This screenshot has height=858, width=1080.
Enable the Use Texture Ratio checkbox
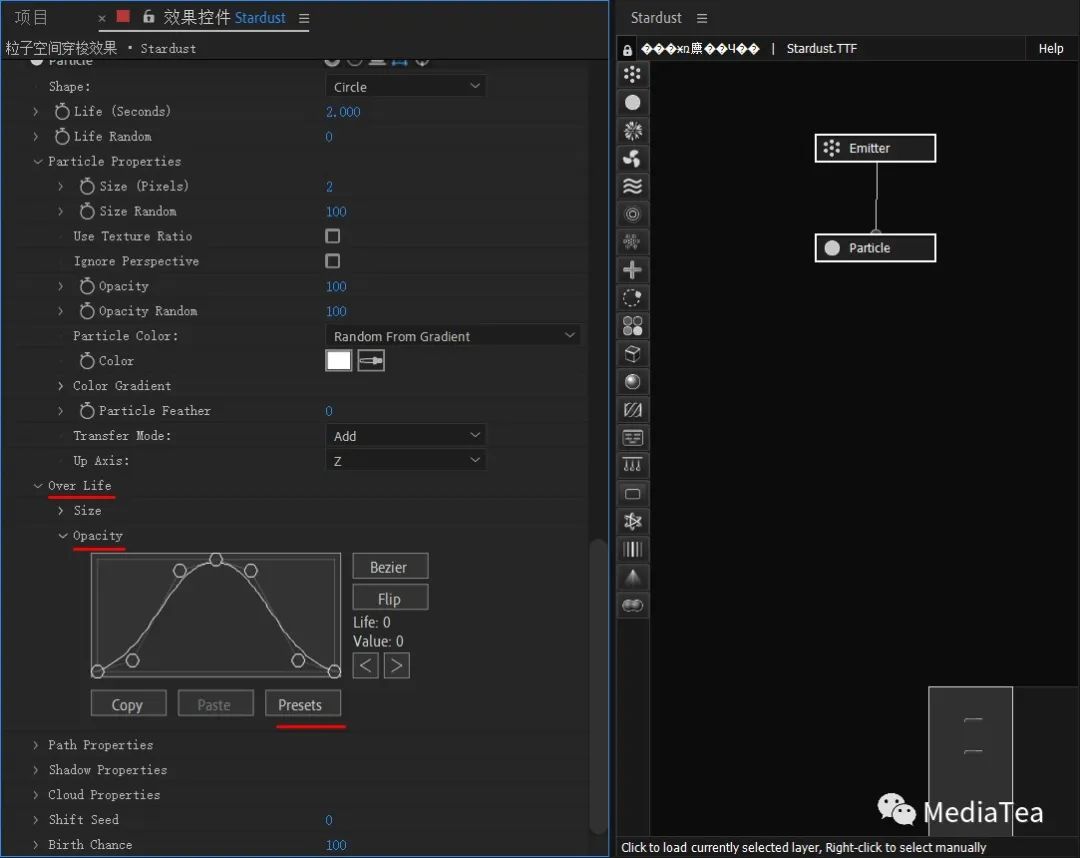[333, 236]
